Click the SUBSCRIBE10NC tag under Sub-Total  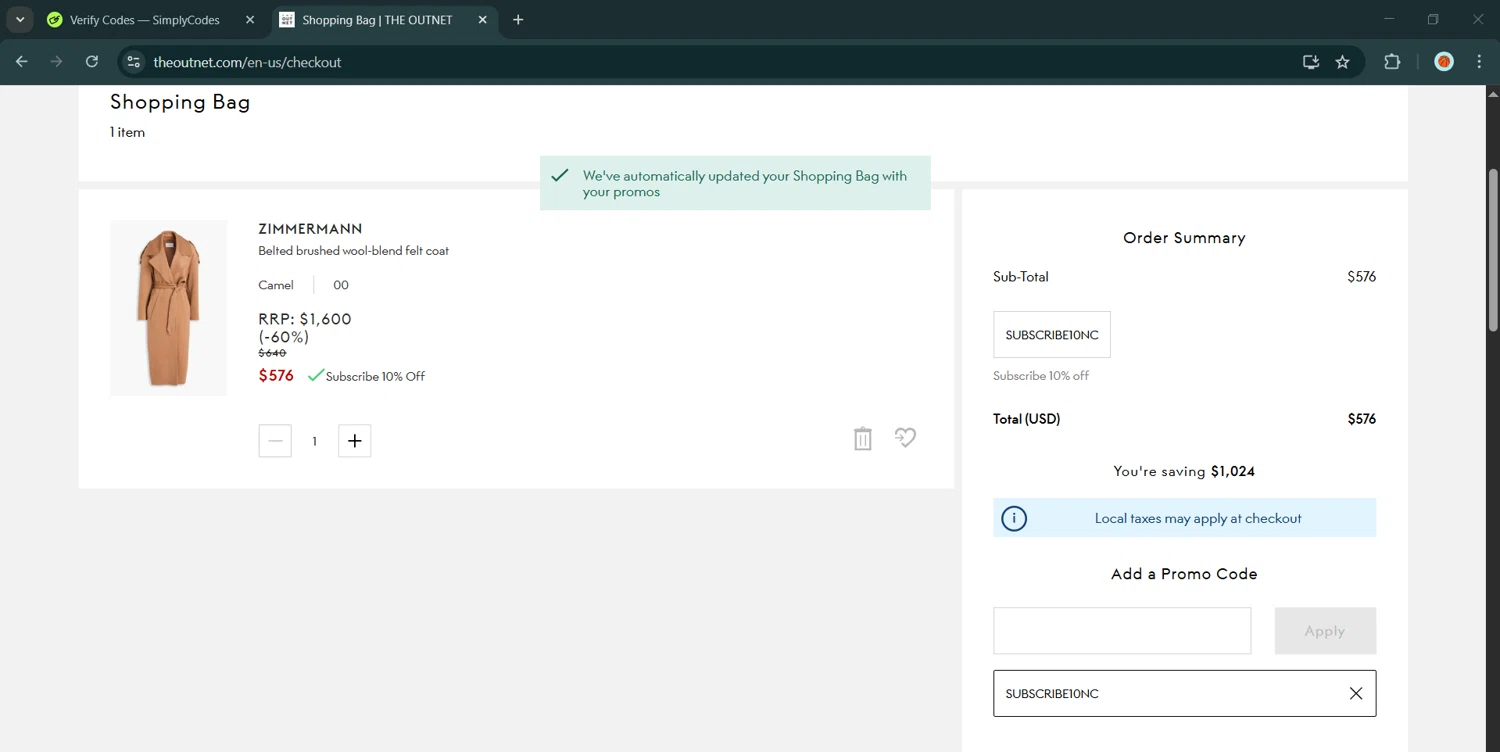1052,335
